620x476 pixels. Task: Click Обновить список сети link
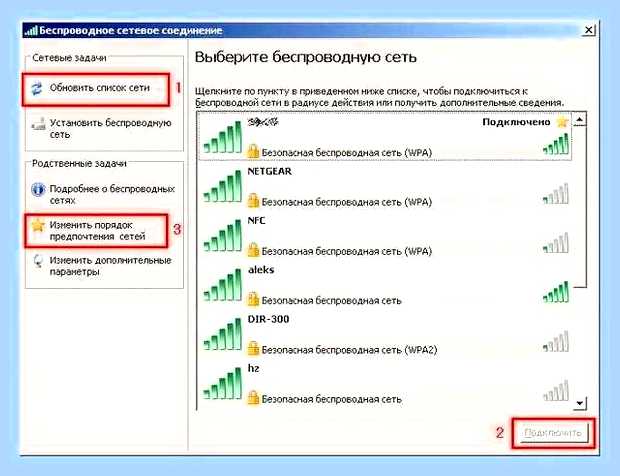click(x=99, y=88)
